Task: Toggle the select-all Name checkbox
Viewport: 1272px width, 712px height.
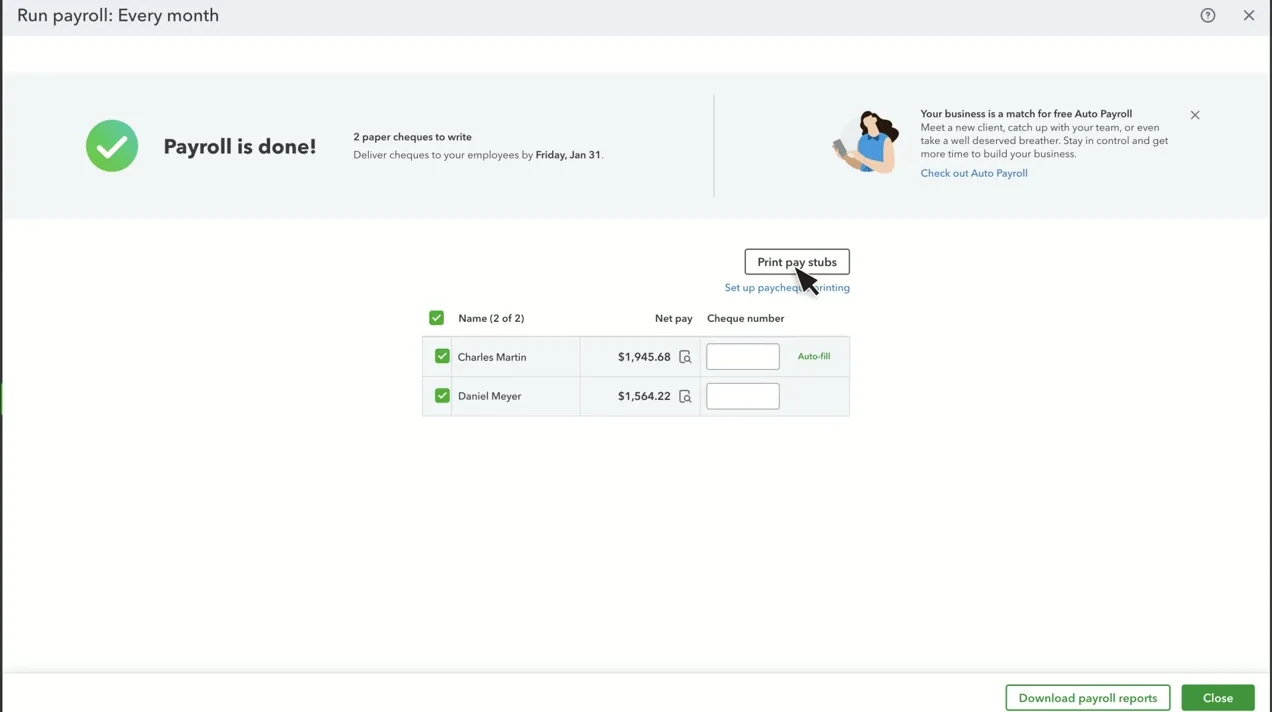Action: point(436,318)
